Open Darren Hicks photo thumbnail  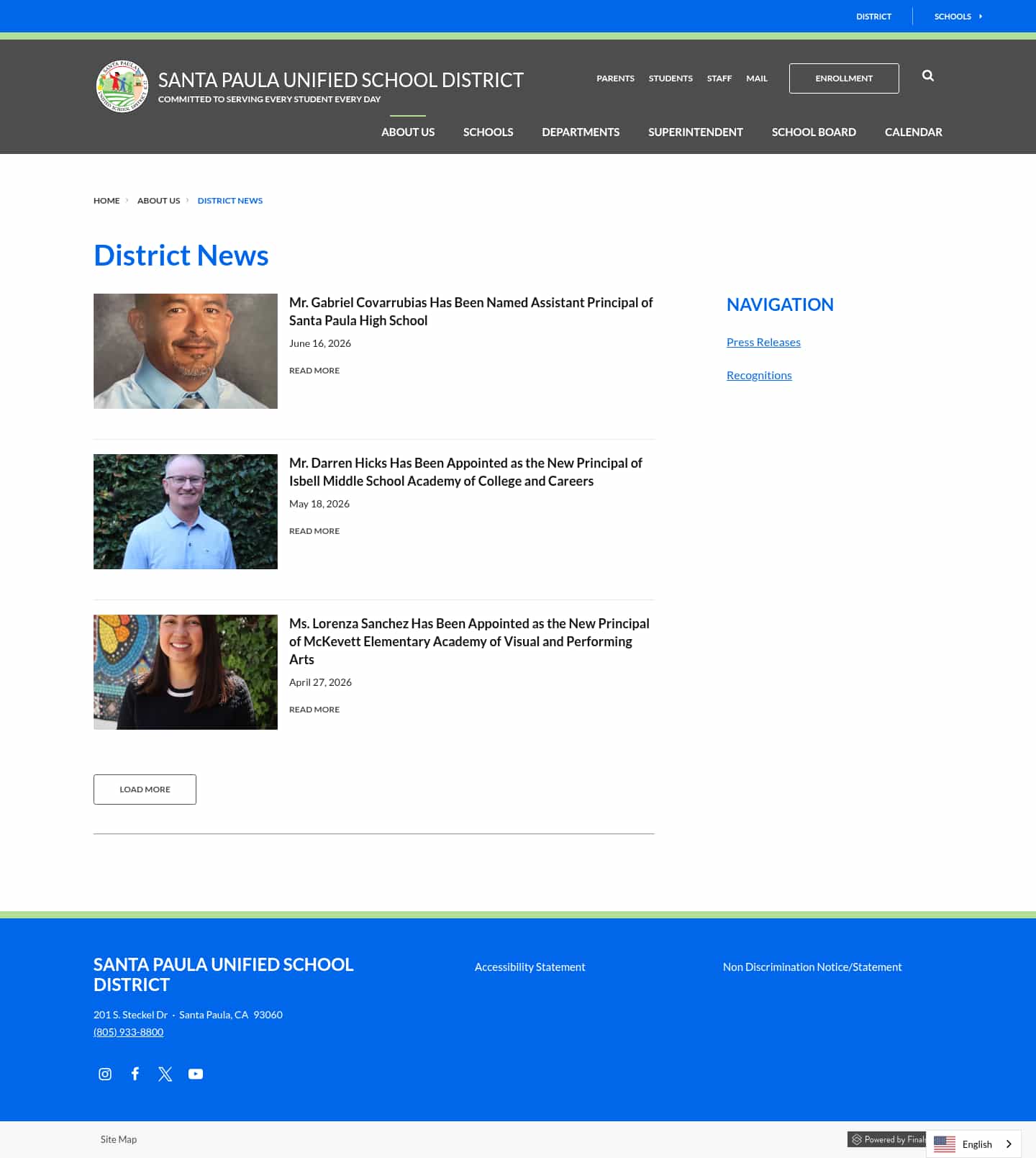pos(186,512)
